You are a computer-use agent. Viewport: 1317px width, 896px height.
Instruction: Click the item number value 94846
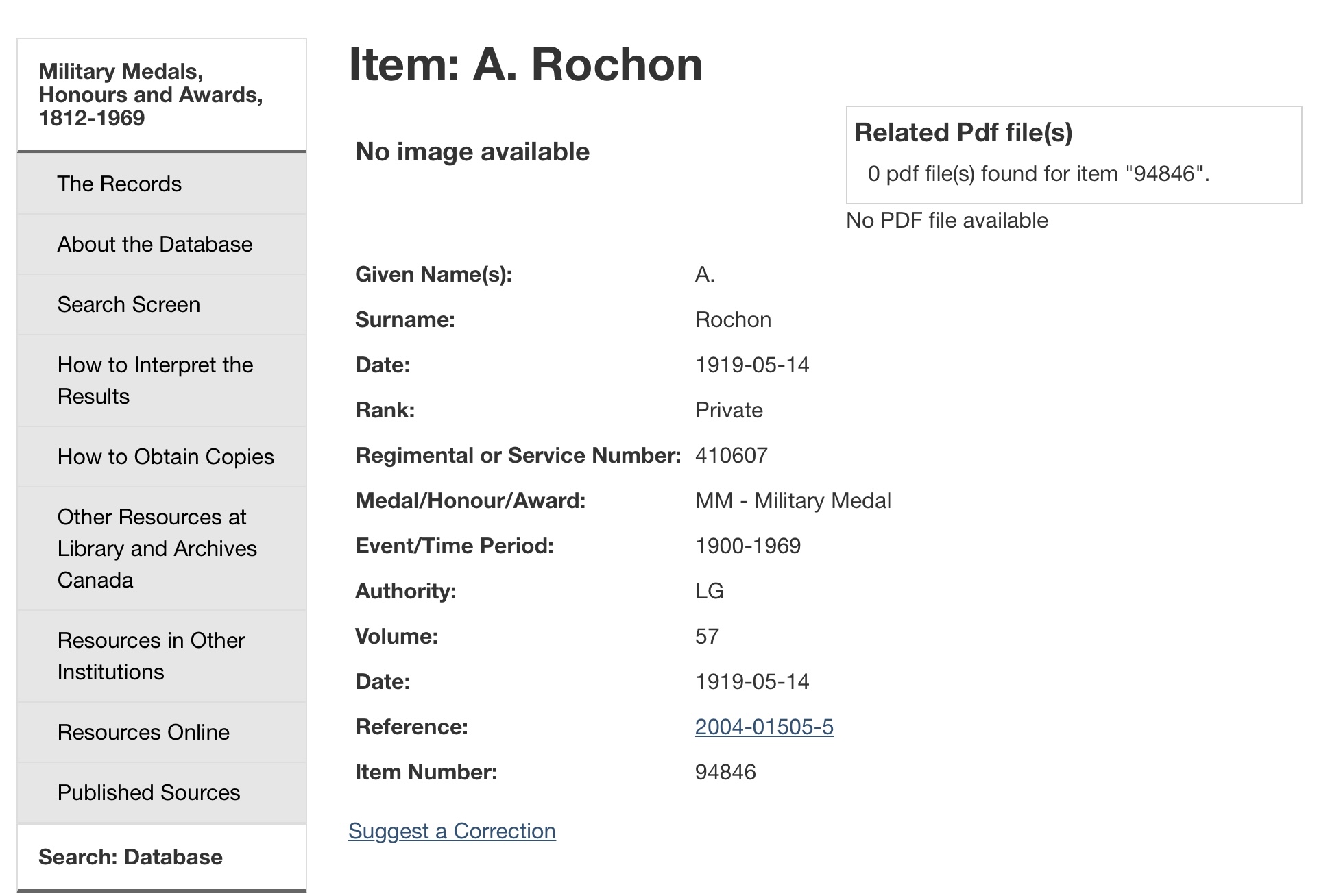(x=725, y=772)
